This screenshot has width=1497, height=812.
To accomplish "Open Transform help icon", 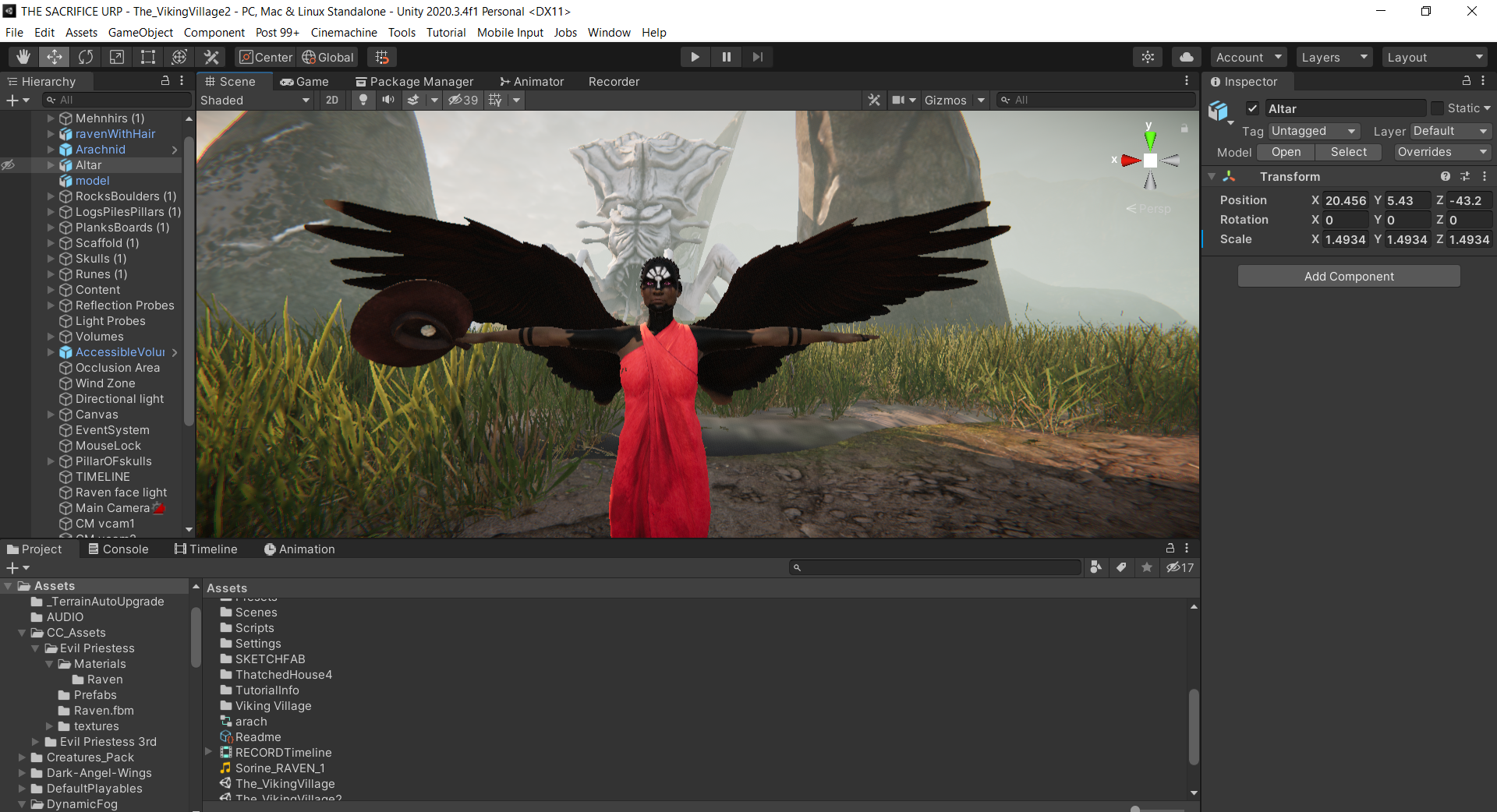I will 1445,177.
